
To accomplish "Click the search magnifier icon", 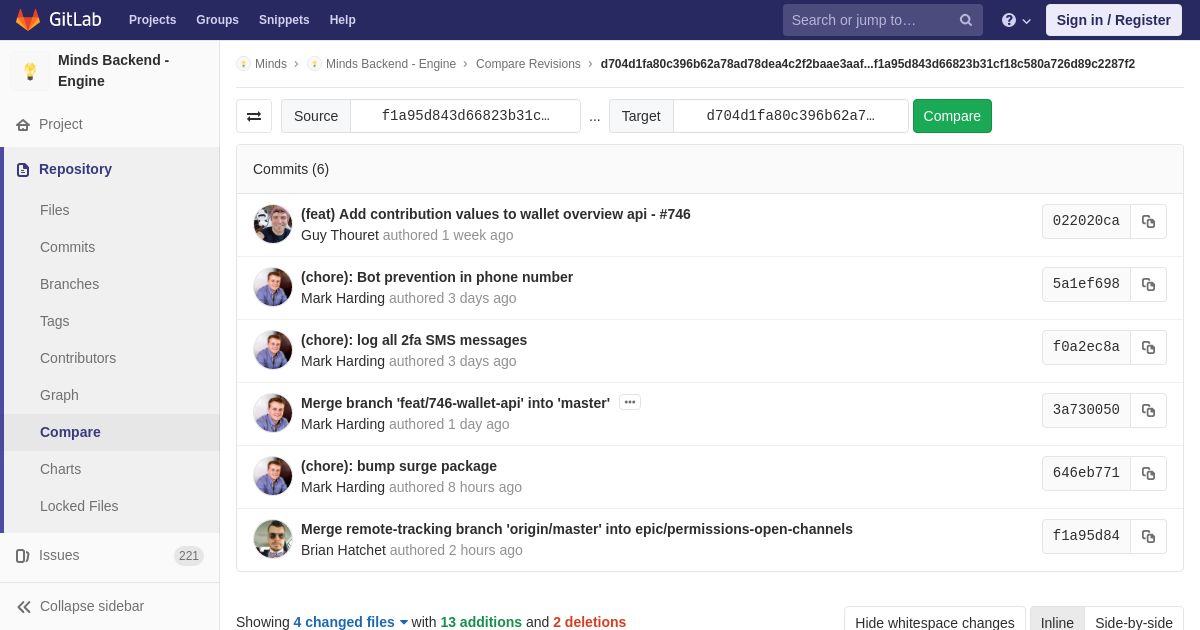I will point(965,20).
